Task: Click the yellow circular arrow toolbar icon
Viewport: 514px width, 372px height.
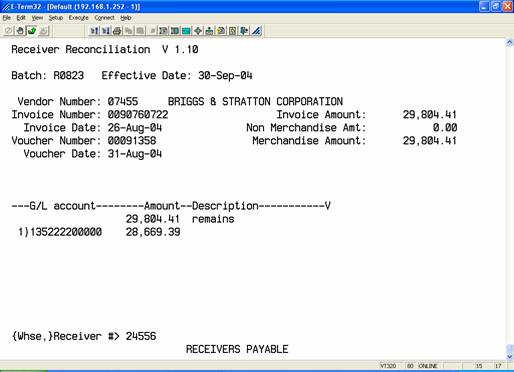Action: click(x=221, y=31)
